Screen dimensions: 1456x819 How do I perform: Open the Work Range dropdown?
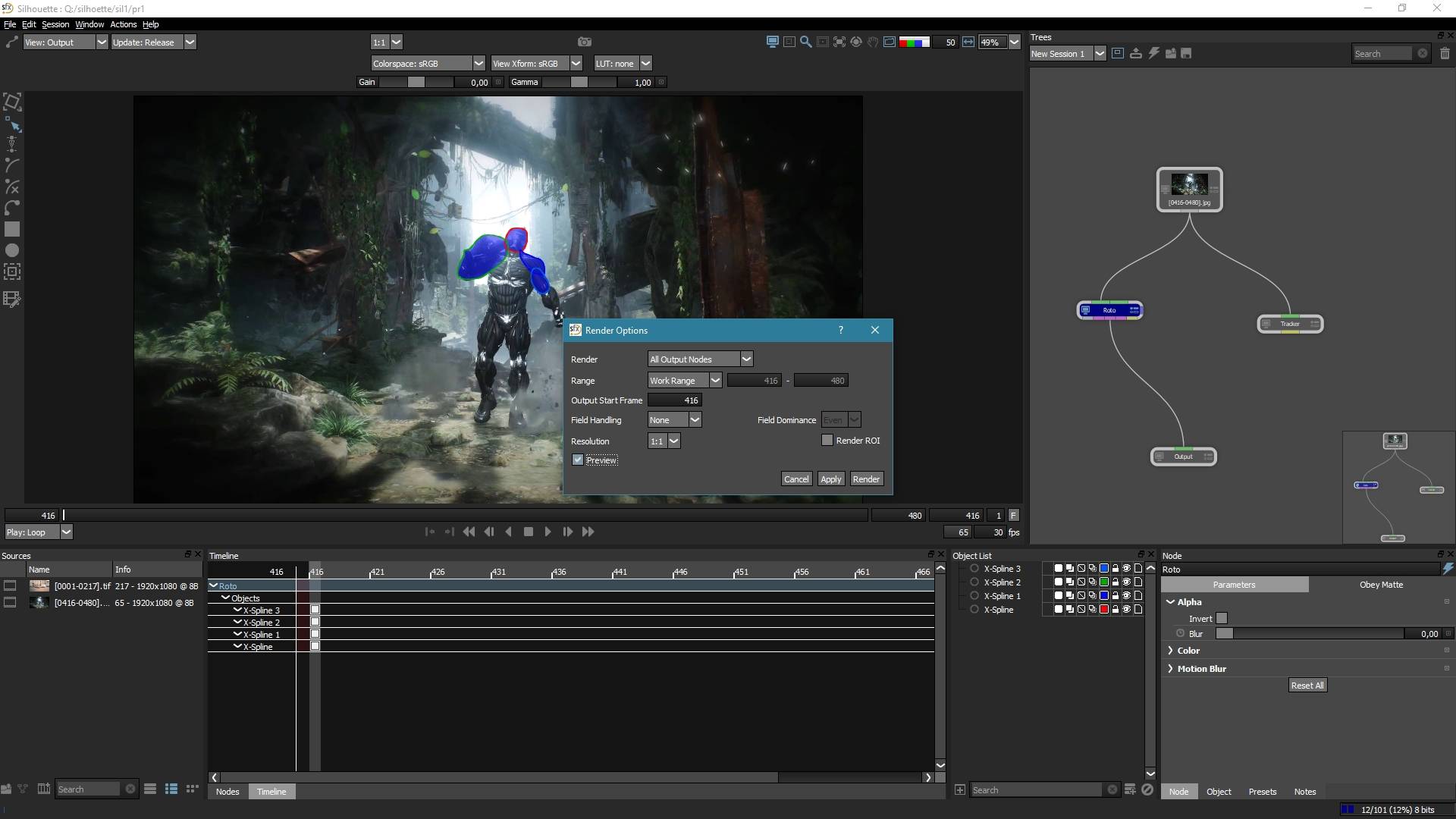[x=685, y=381]
